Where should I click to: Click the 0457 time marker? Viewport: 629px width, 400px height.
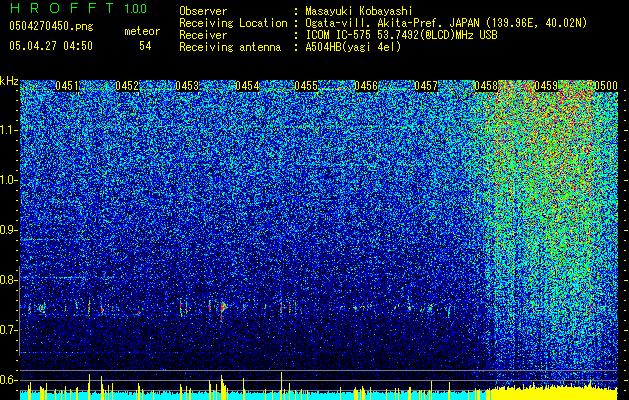pos(426,86)
